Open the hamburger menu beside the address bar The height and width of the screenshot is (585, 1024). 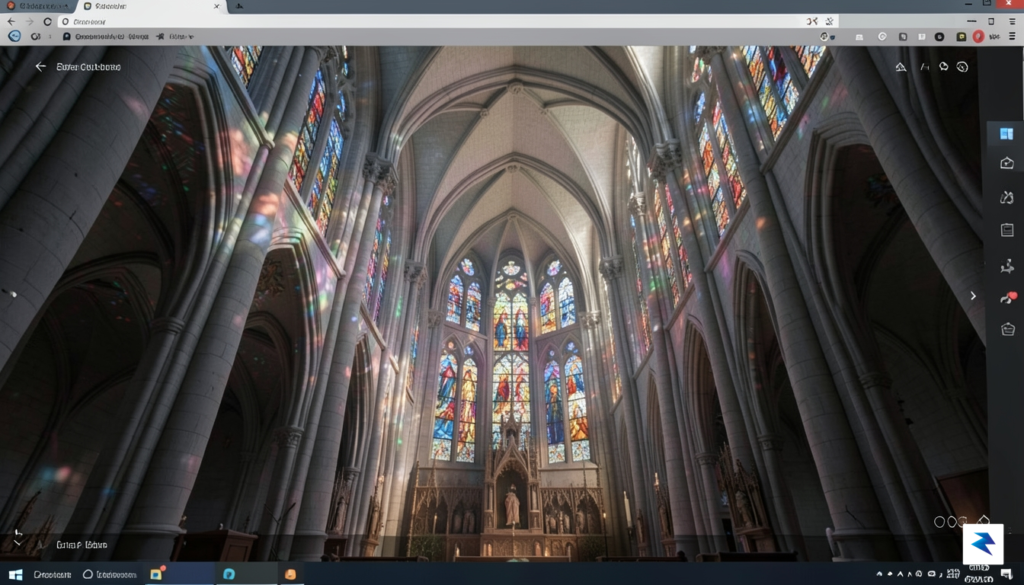(1012, 22)
